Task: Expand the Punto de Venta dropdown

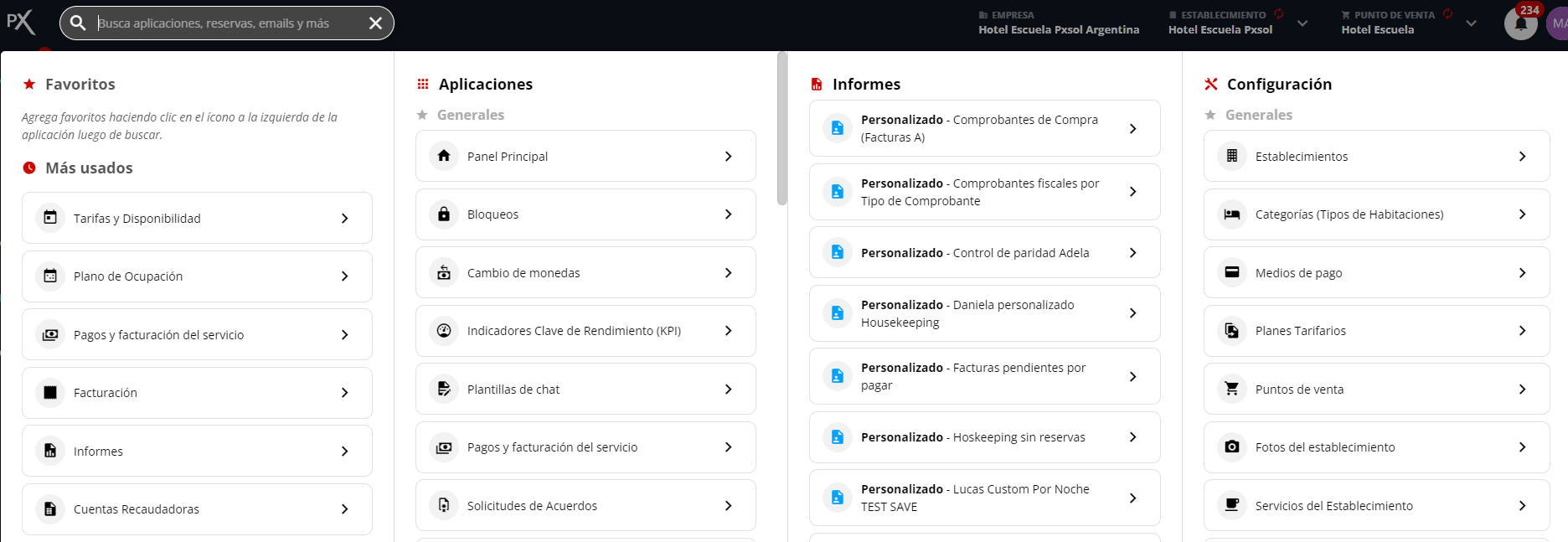Action: tap(1471, 23)
